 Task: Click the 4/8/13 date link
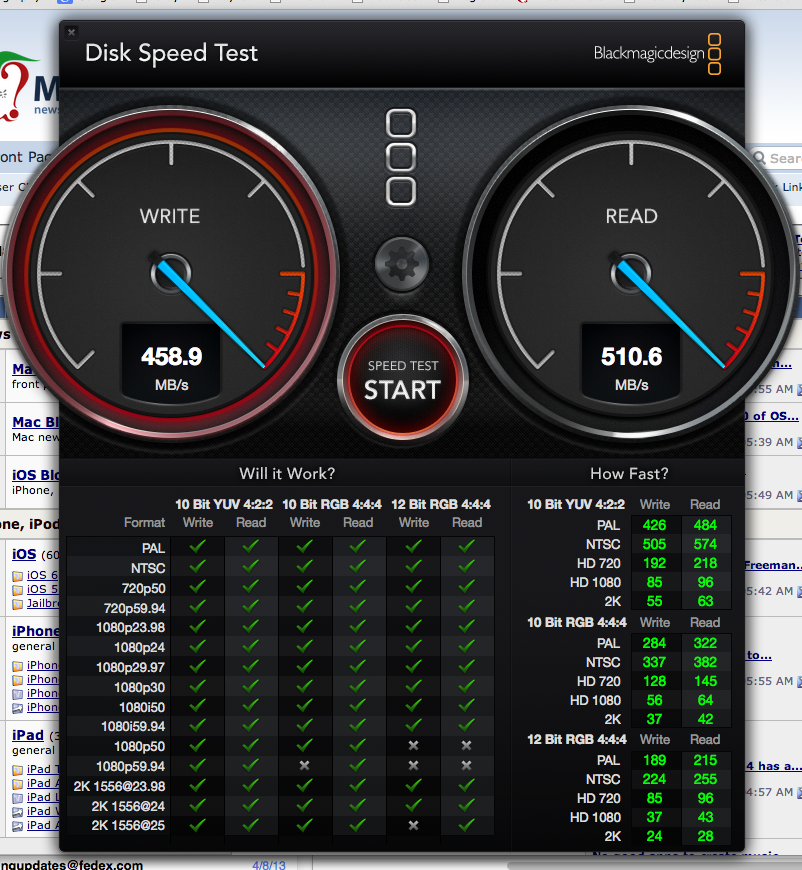(x=269, y=865)
